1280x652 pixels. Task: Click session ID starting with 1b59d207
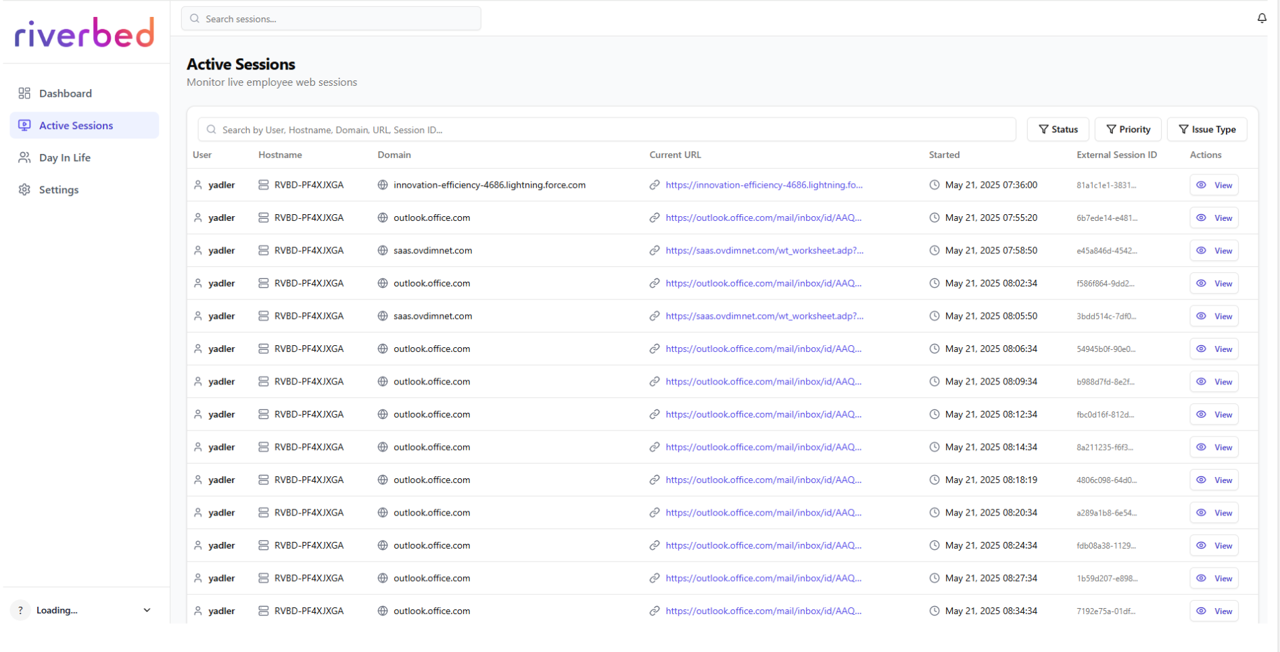(1106, 578)
